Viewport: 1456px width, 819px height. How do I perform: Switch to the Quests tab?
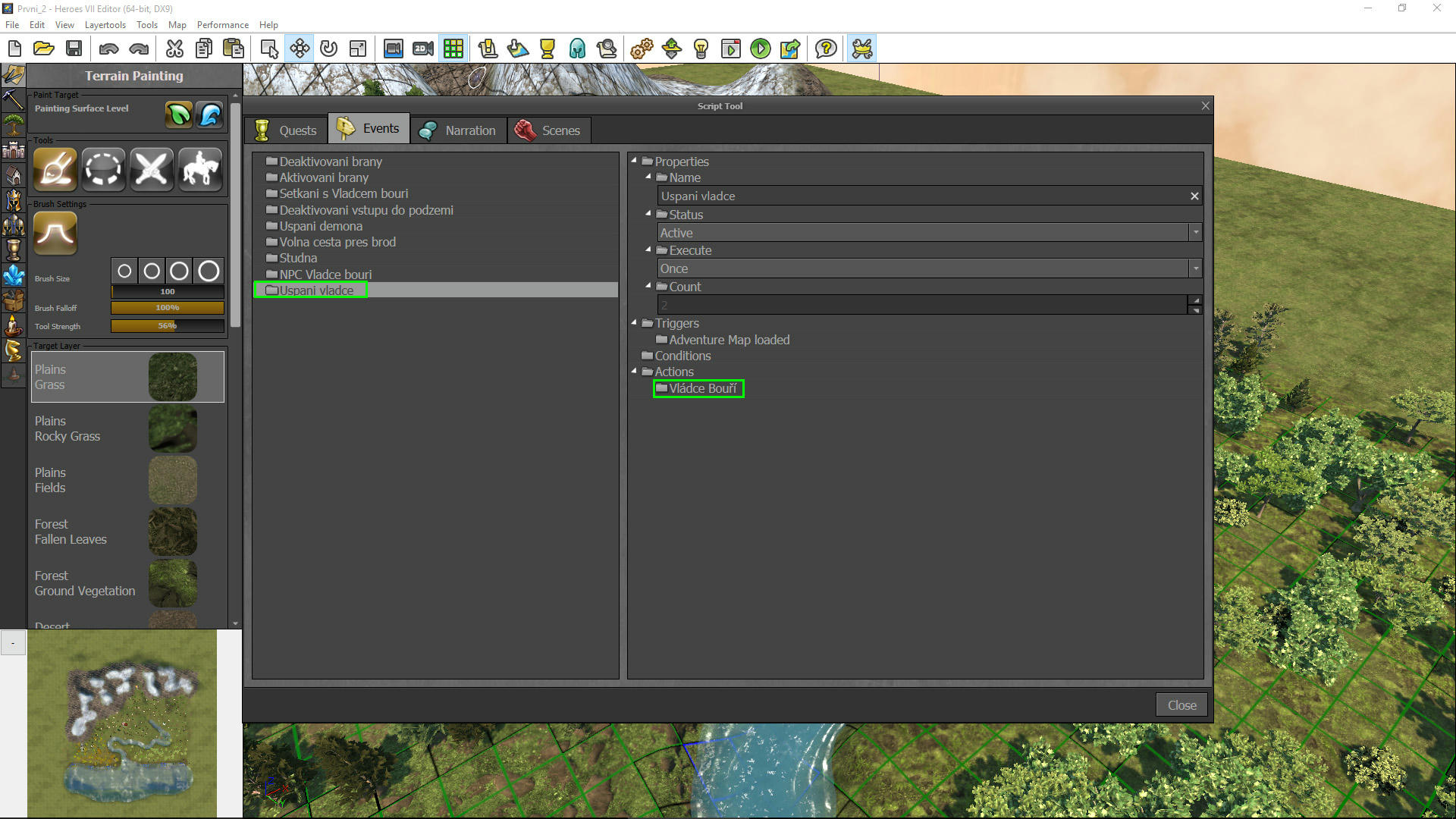(x=286, y=130)
